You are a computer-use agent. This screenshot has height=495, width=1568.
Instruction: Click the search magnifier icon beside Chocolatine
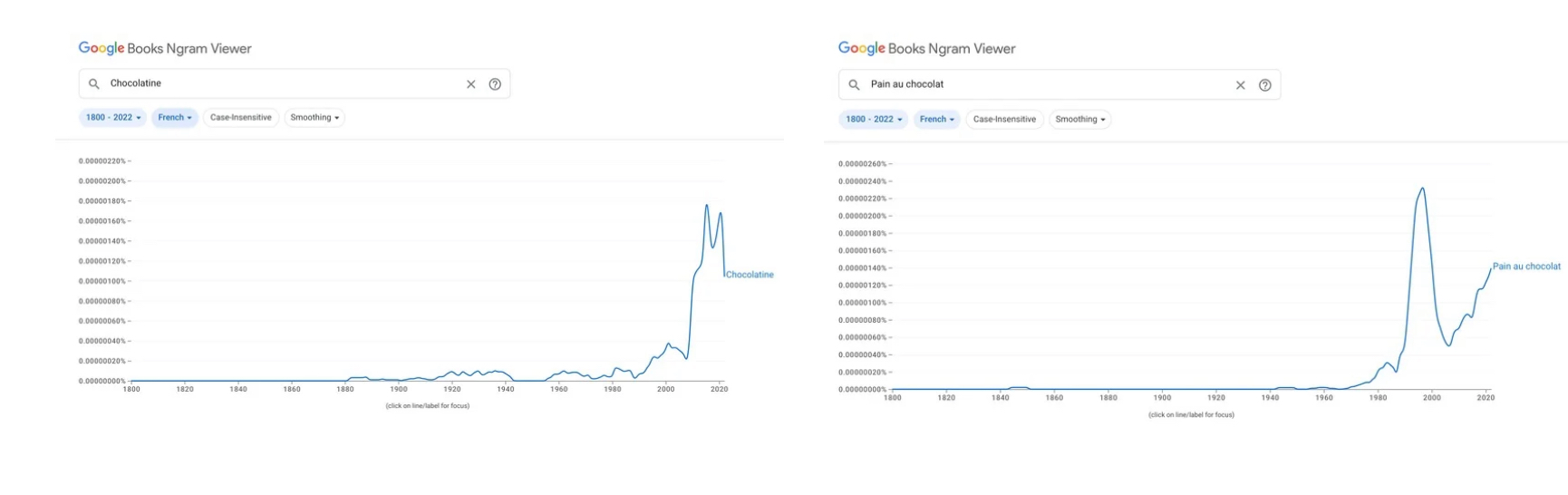pos(93,84)
